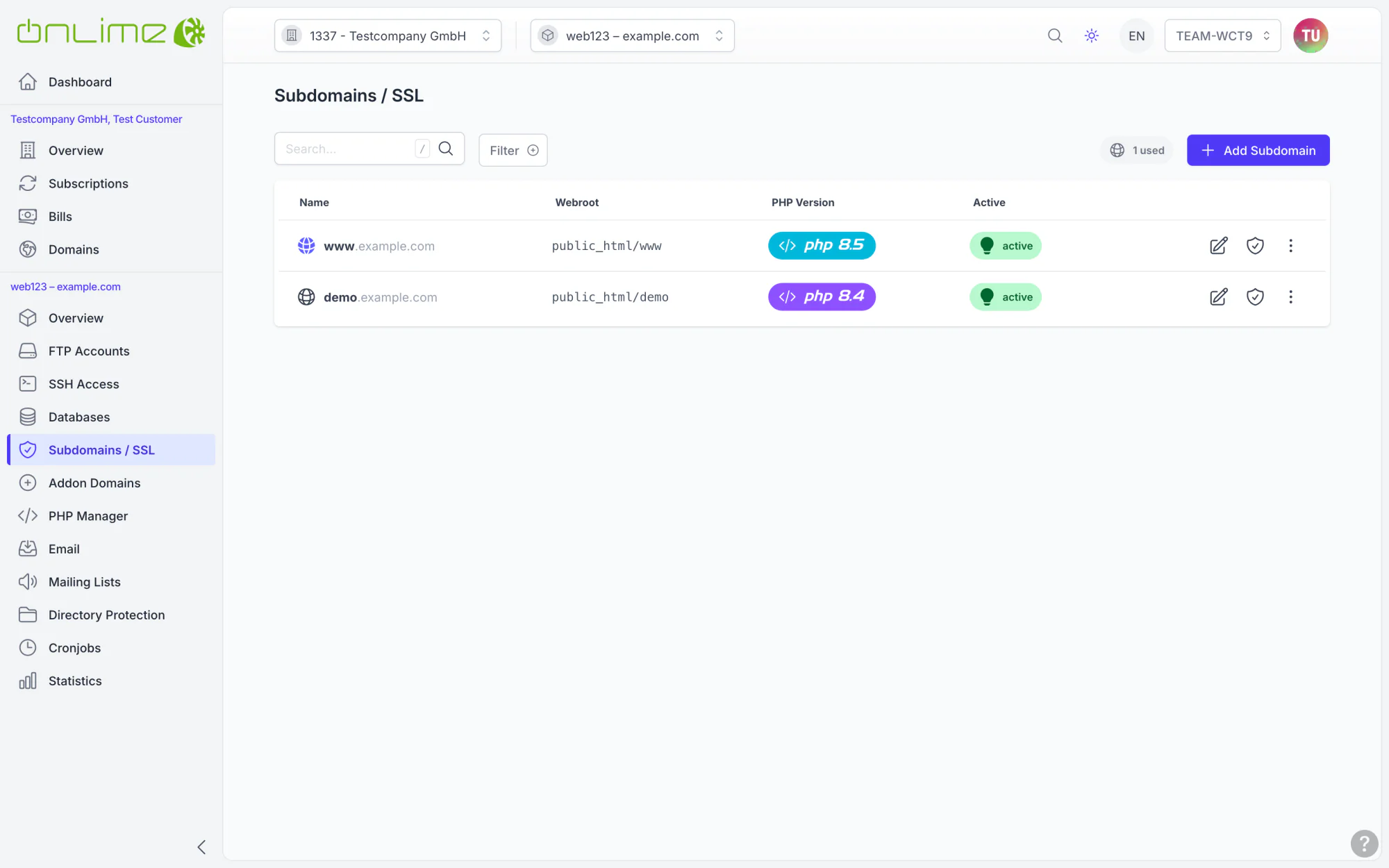Click the edit icon for demo.example.com
Viewport: 1389px width, 868px height.
1218,297
